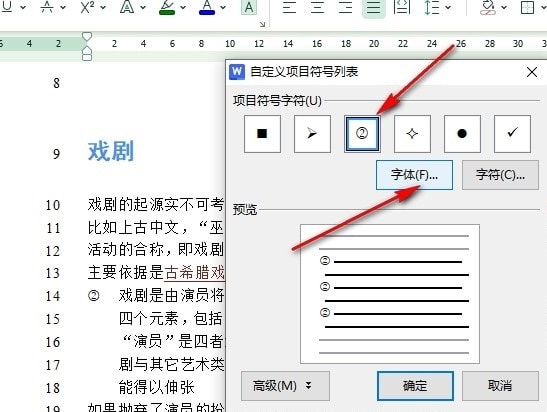Screen dimensions: 547x412
Task: Select the circled number two bullet
Action: click(362, 134)
